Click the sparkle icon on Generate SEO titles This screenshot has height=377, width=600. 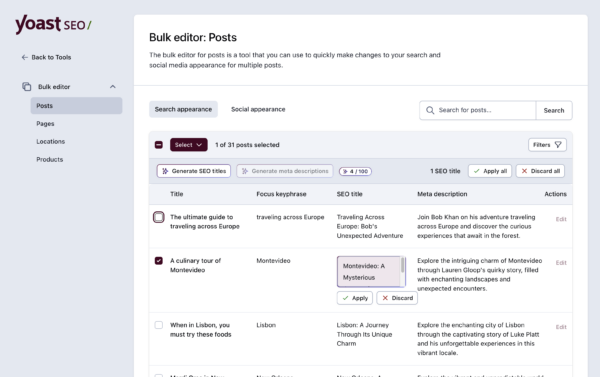point(165,171)
